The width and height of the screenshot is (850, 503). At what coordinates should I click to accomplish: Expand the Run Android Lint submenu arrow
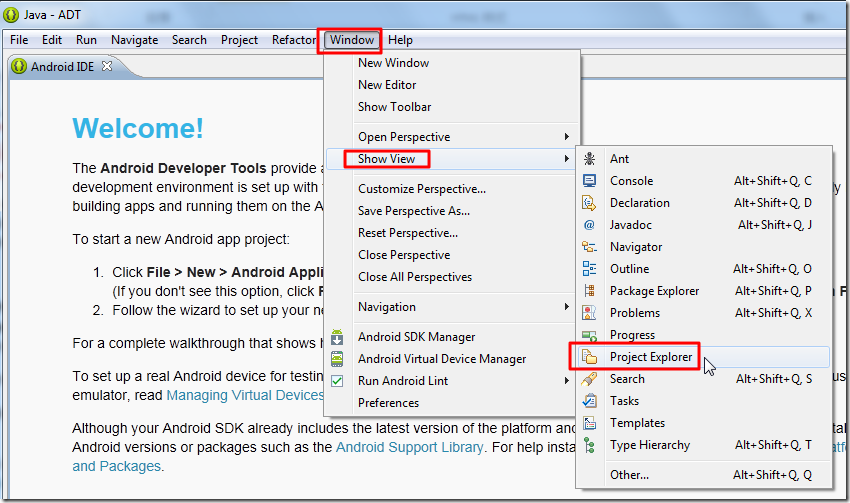566,381
